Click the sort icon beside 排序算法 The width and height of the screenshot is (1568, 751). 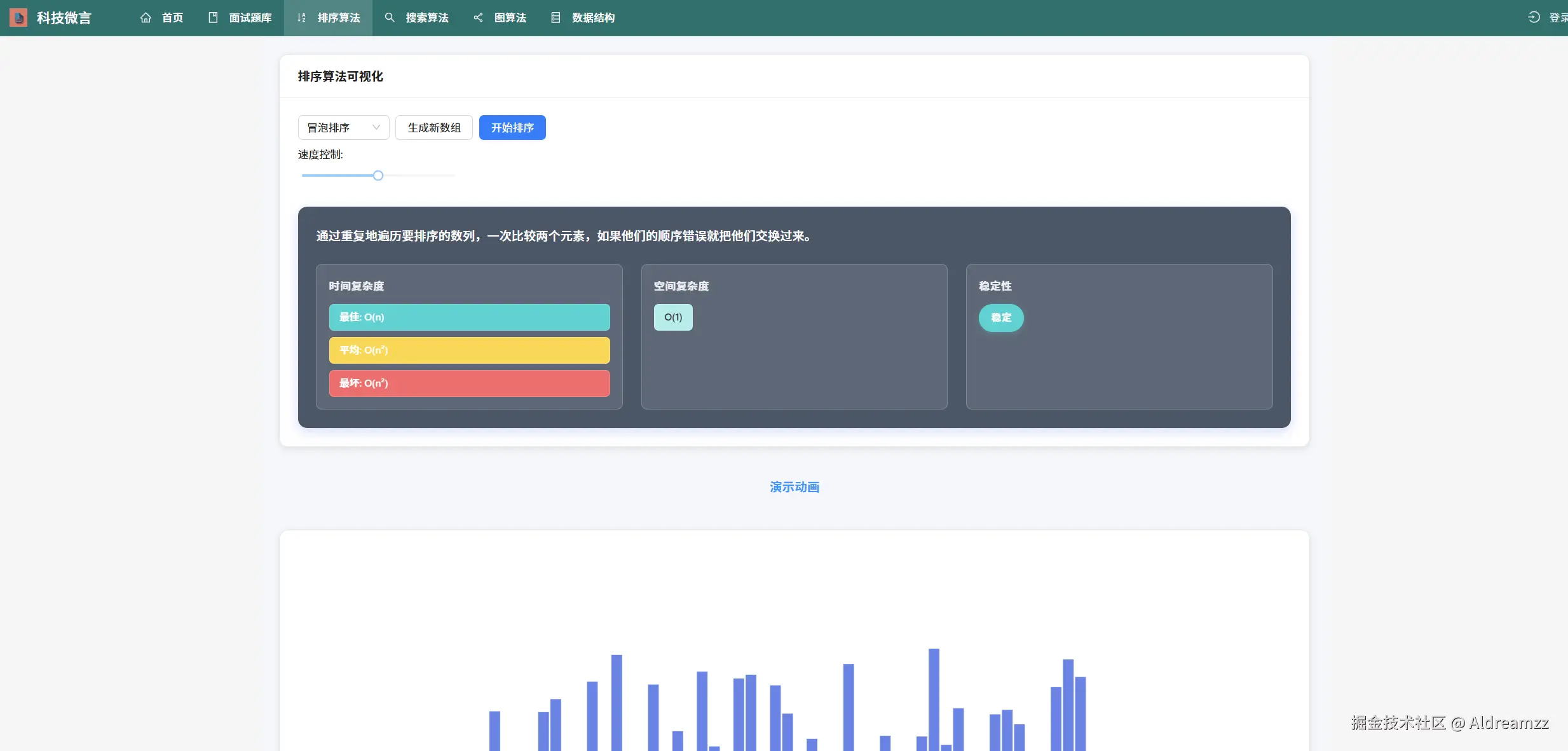(x=301, y=18)
